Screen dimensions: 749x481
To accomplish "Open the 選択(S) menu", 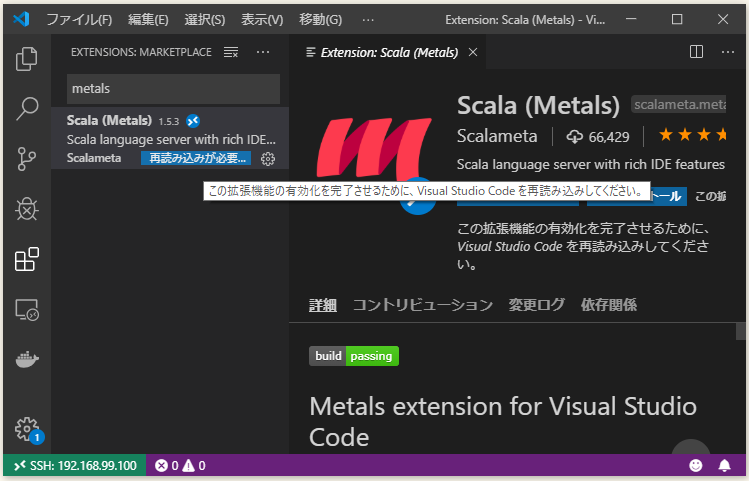I will click(204, 20).
